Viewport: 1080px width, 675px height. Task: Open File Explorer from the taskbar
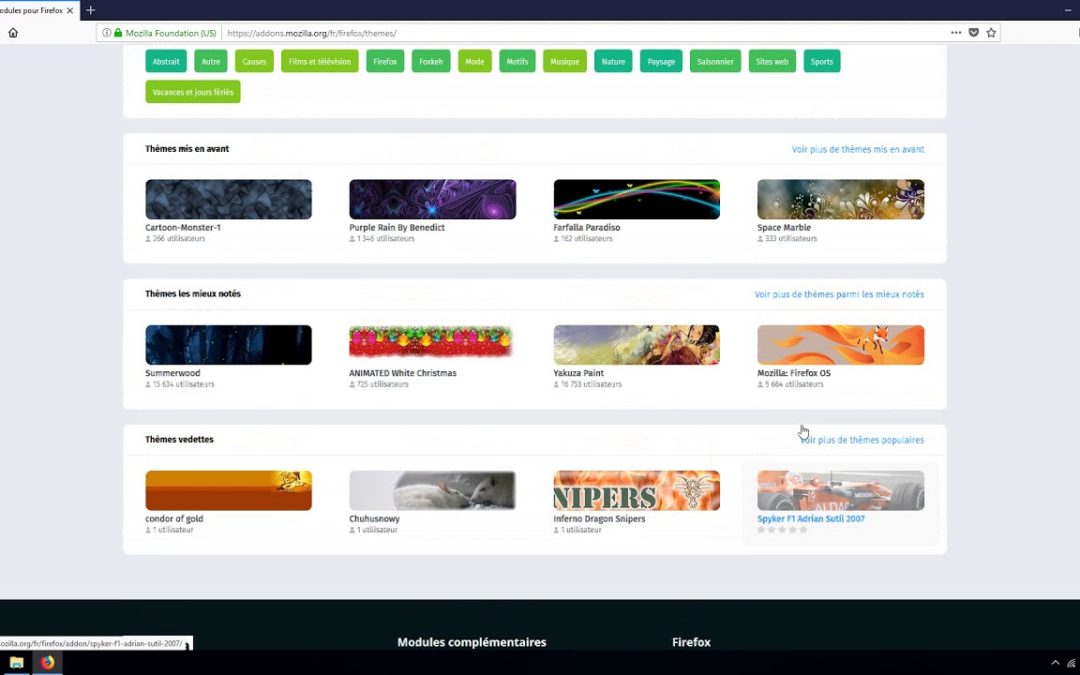17,663
